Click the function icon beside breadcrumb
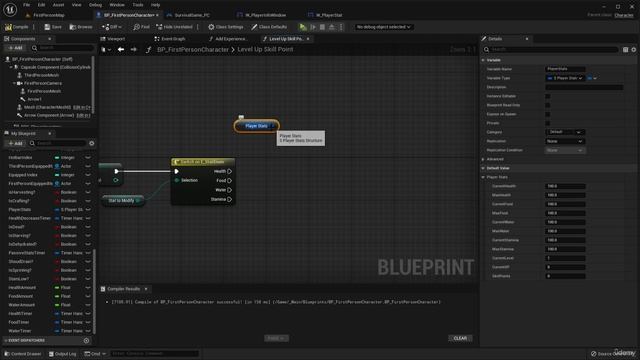 [x=148, y=49]
